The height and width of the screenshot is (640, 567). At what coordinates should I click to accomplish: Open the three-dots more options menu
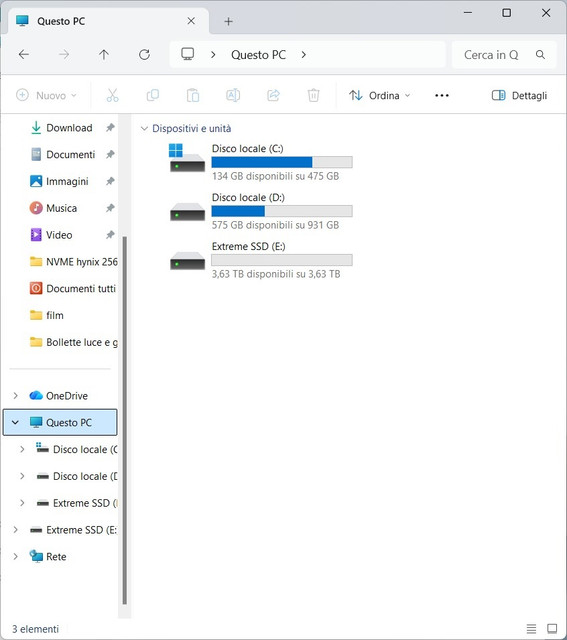(x=442, y=96)
